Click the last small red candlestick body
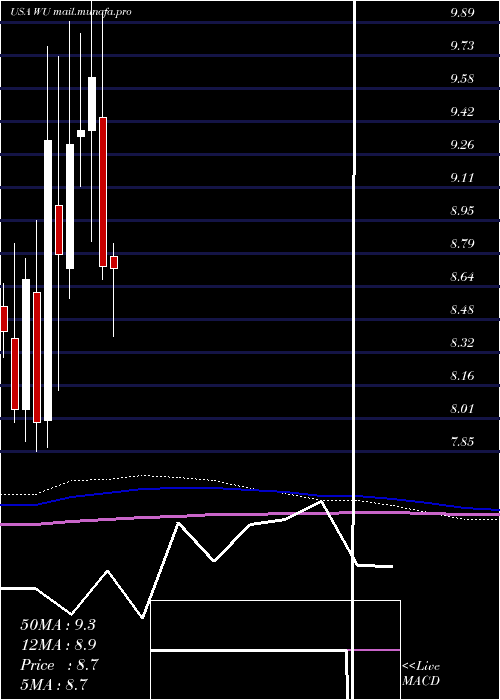The width and height of the screenshot is (500, 700). pyautogui.click(x=114, y=262)
